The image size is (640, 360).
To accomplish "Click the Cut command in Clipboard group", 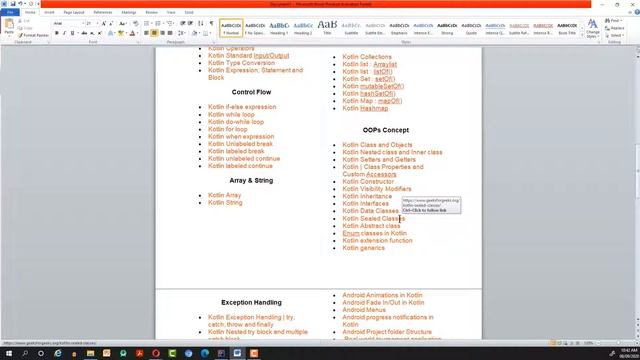I will pyautogui.click(x=24, y=21).
